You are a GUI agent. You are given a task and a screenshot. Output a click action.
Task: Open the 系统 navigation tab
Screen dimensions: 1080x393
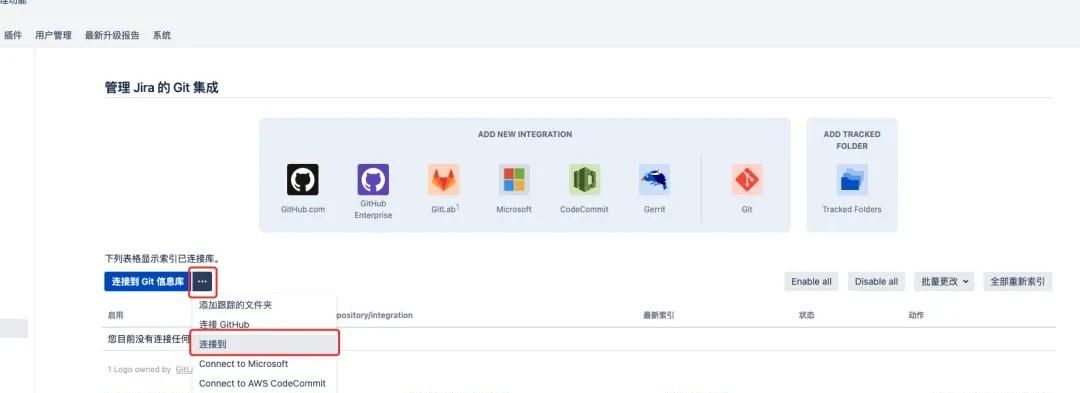point(162,35)
